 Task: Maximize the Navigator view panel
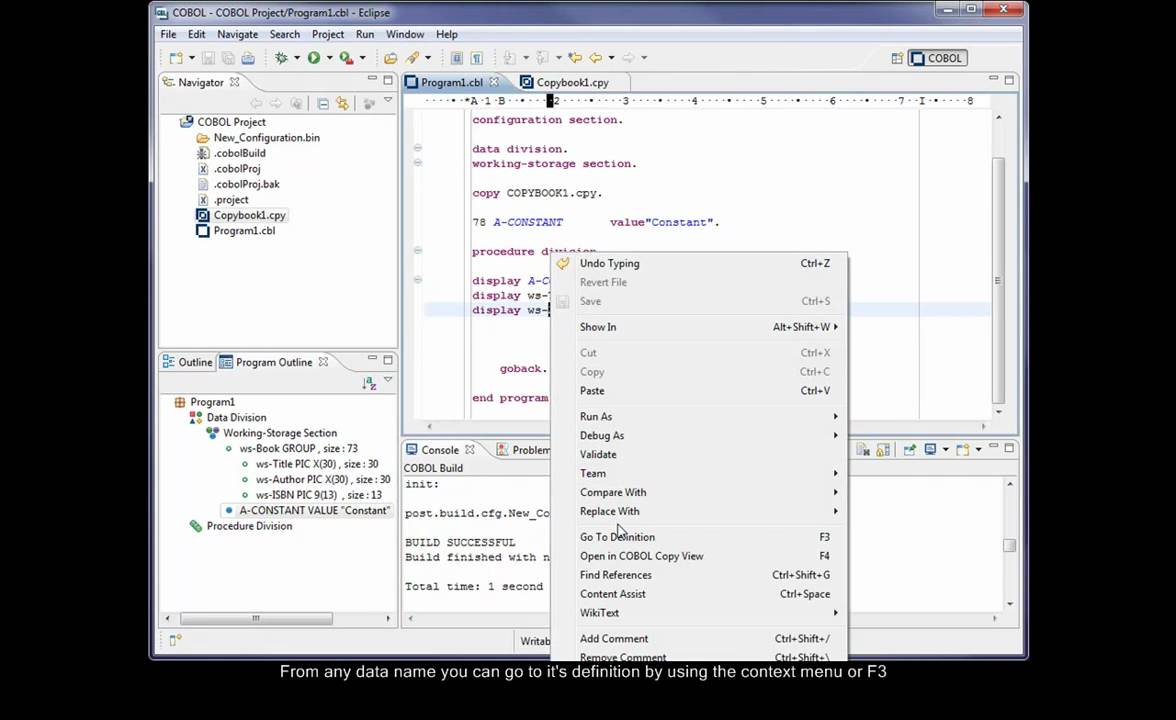click(388, 80)
